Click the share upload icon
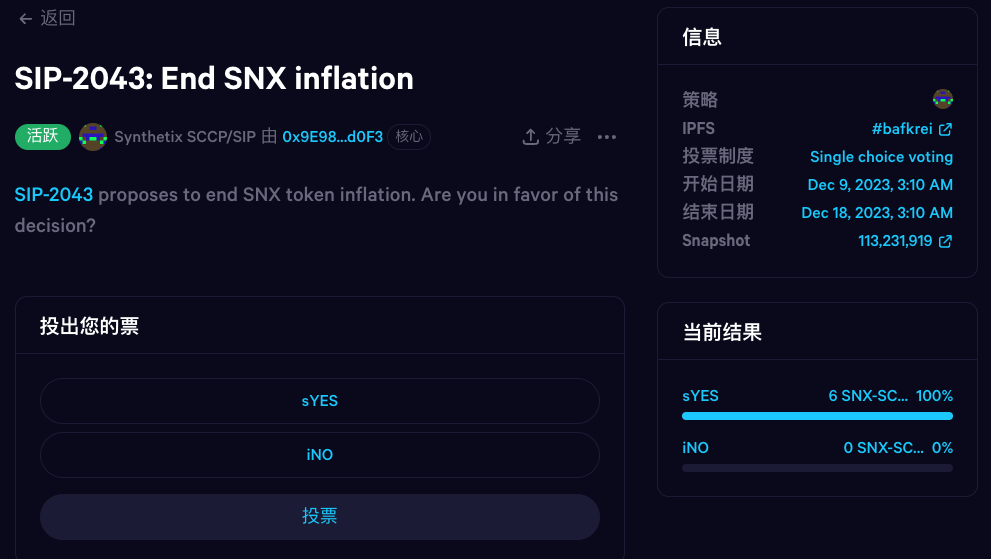This screenshot has width=991, height=559. [x=531, y=137]
